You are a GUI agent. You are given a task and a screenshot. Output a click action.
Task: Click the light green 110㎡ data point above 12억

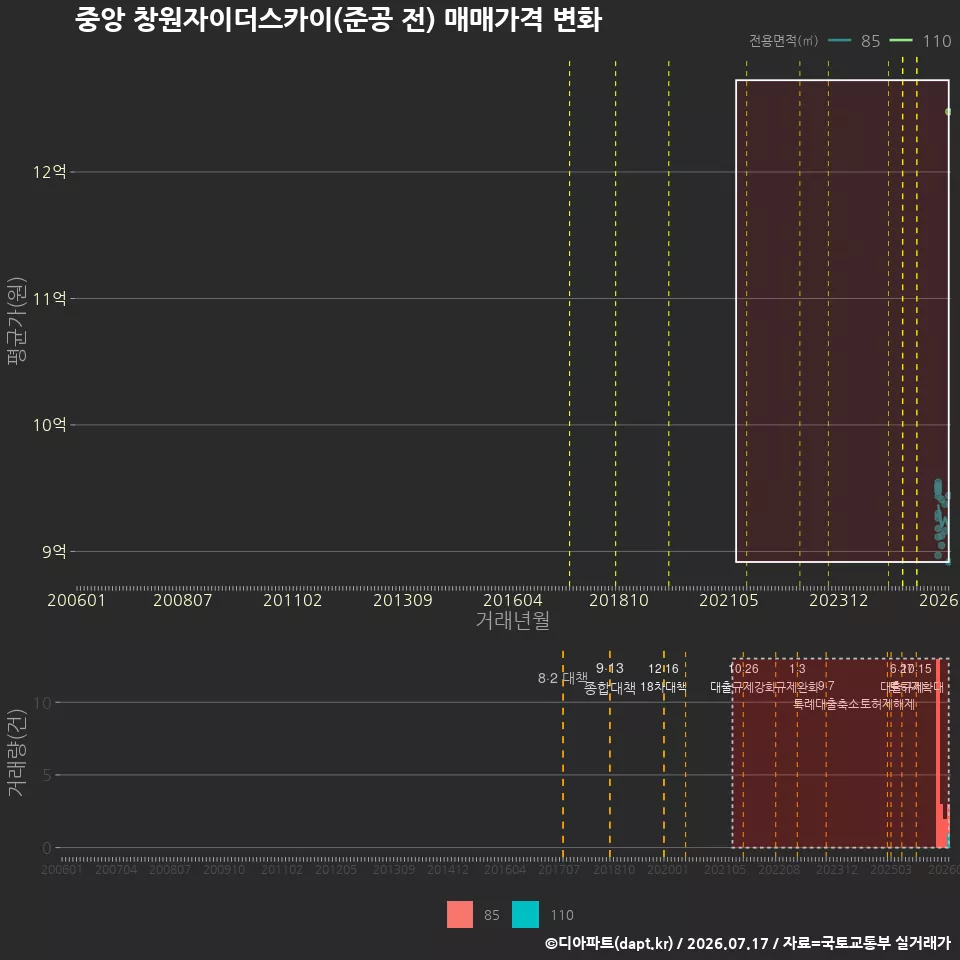[x=948, y=111]
